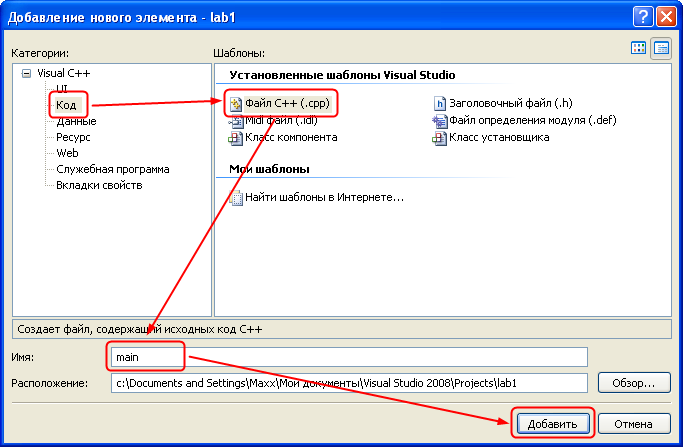
Task: Switch to large icons view
Action: [x=639, y=48]
